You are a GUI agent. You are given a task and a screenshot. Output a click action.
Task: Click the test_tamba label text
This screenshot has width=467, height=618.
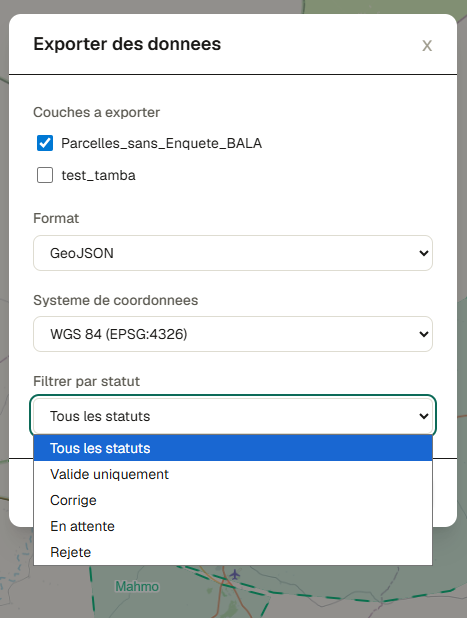[99, 175]
